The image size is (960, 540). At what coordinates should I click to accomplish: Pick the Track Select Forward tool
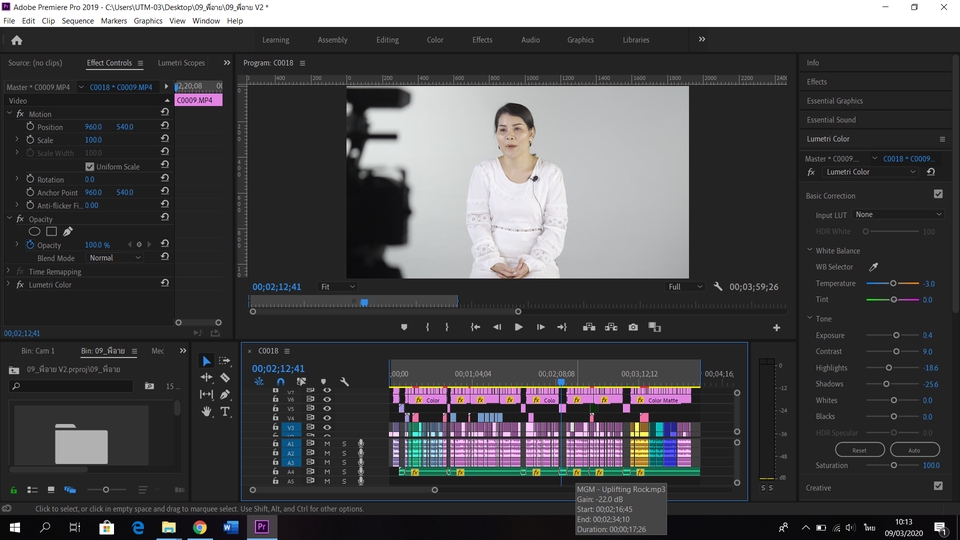225,361
